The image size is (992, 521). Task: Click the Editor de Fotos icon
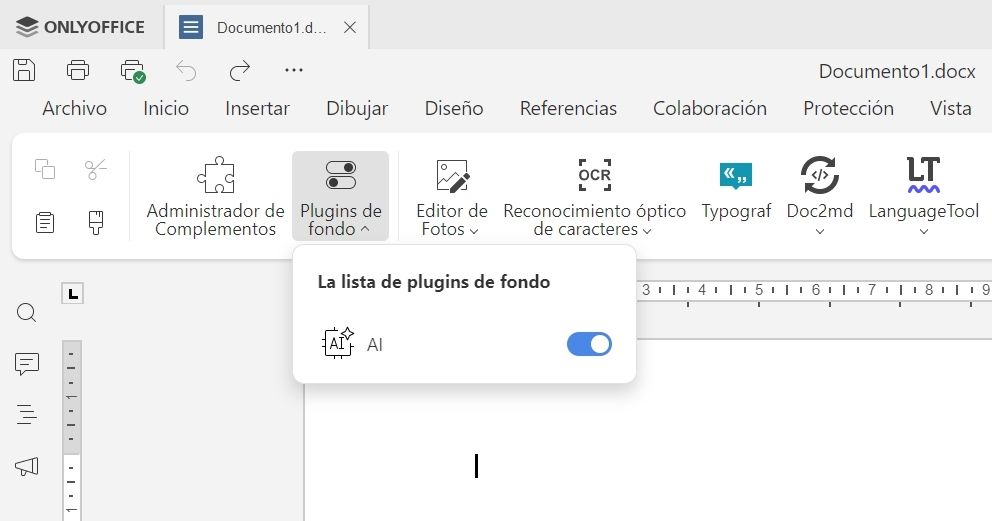click(x=452, y=175)
